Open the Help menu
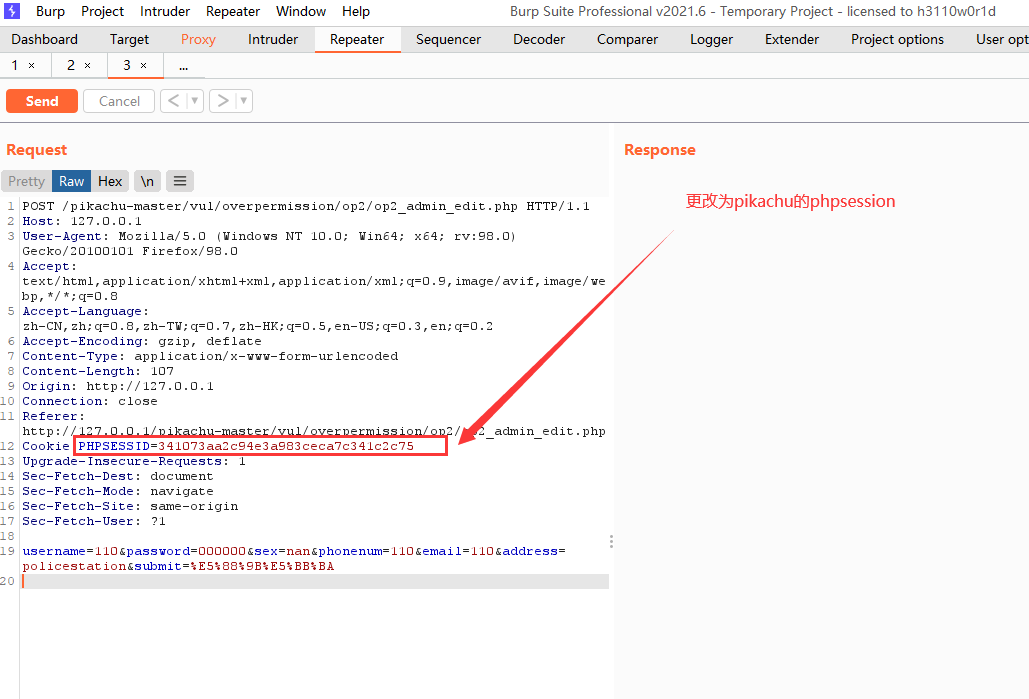This screenshot has height=699, width=1029. coord(356,11)
